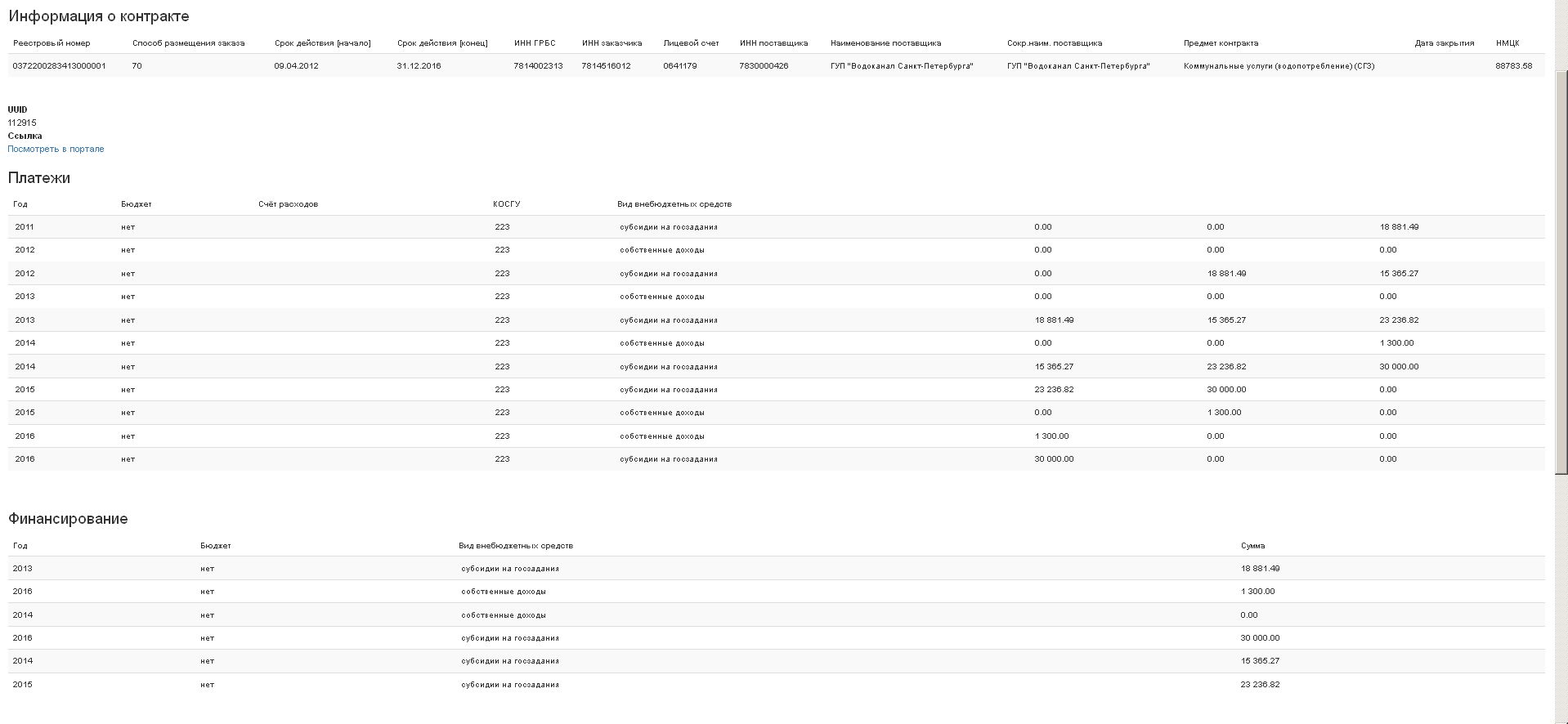Screen dimensions: 1568x724
Task: Click the "ИНН поставщика" column header
Action: [773, 43]
